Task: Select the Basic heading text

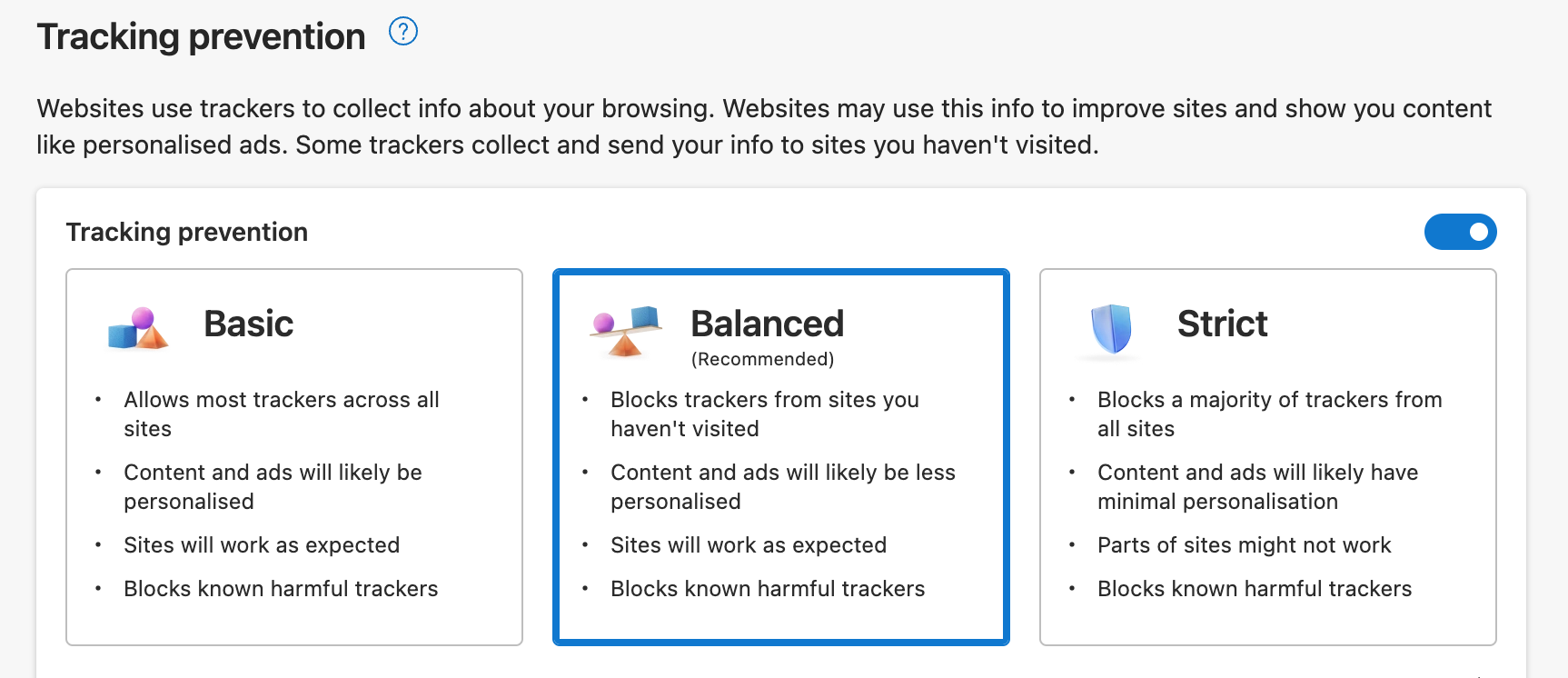Action: pyautogui.click(x=248, y=324)
